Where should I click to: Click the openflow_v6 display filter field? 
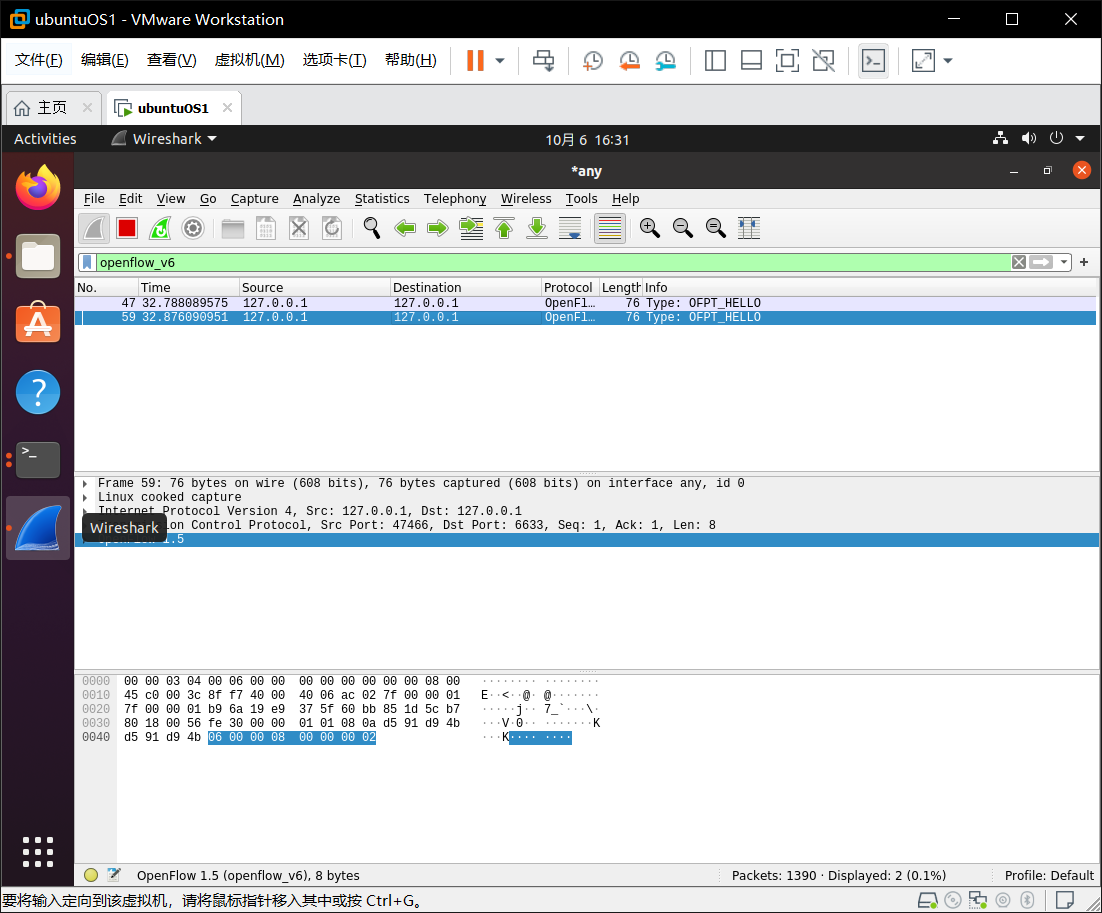pyautogui.click(x=552, y=263)
